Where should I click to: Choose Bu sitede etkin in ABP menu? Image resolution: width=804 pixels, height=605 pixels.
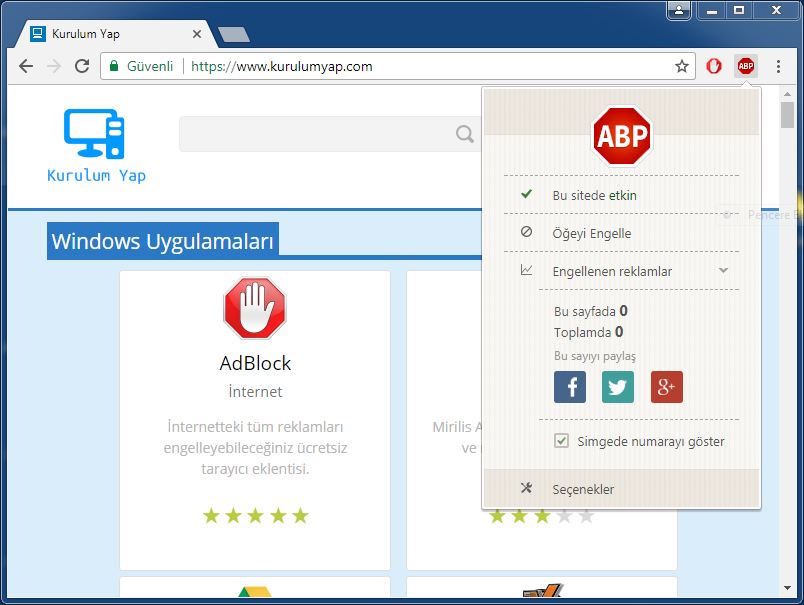coord(622,195)
